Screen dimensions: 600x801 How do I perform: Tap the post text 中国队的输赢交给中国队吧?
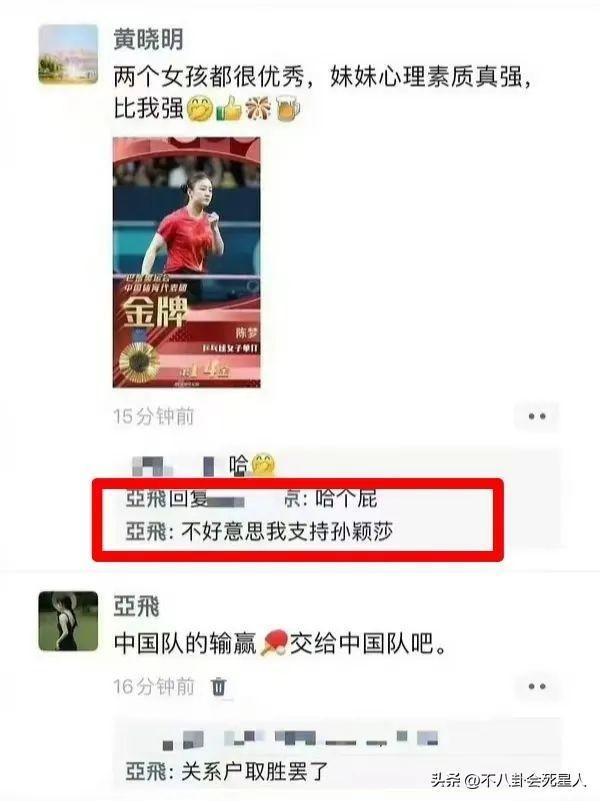[x=281, y=643]
